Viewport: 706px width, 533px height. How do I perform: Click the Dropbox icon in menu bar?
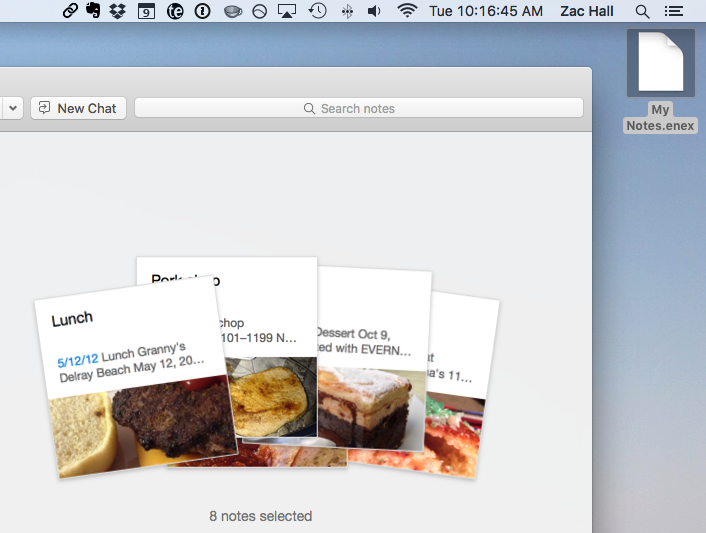click(x=118, y=11)
